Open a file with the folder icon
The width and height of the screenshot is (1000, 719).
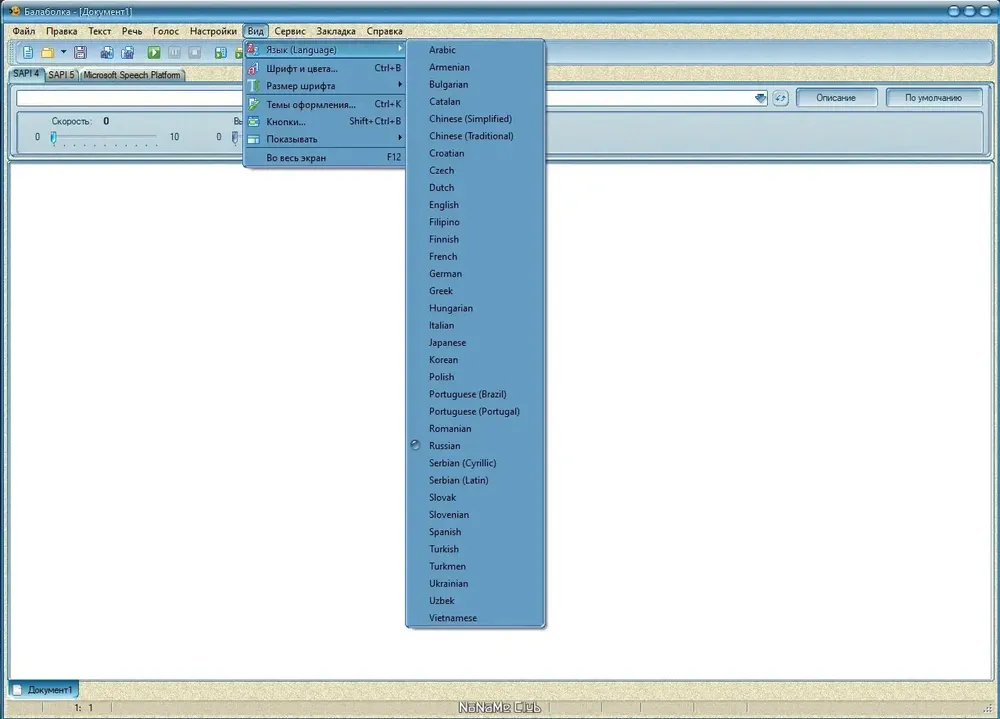[x=47, y=52]
